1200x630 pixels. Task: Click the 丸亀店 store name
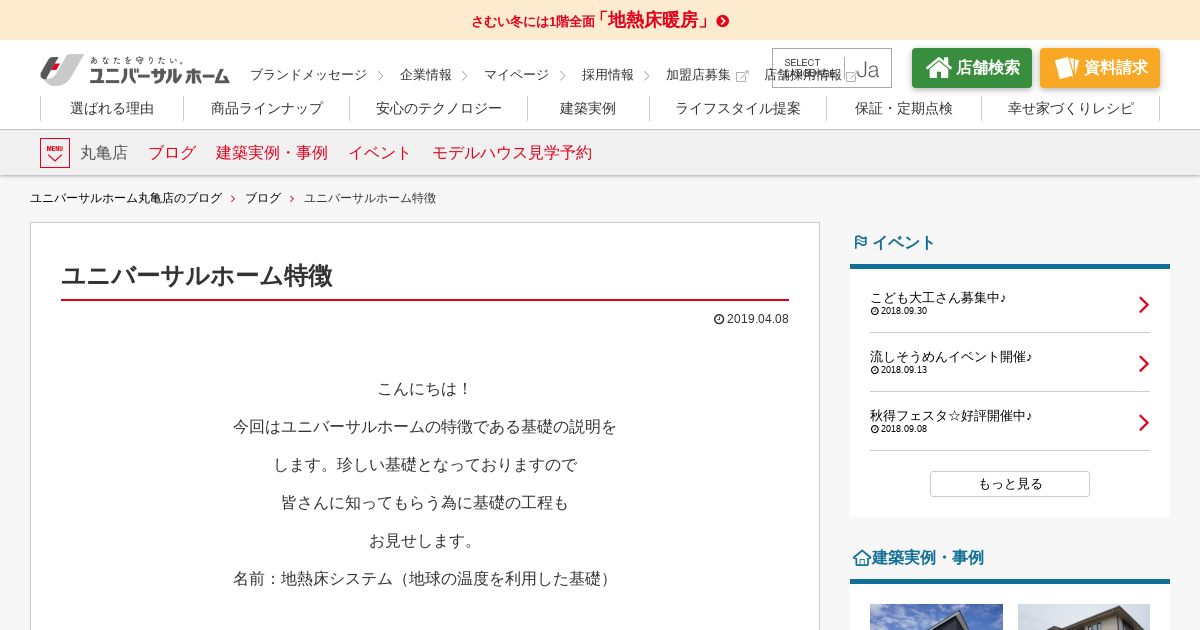(x=104, y=153)
